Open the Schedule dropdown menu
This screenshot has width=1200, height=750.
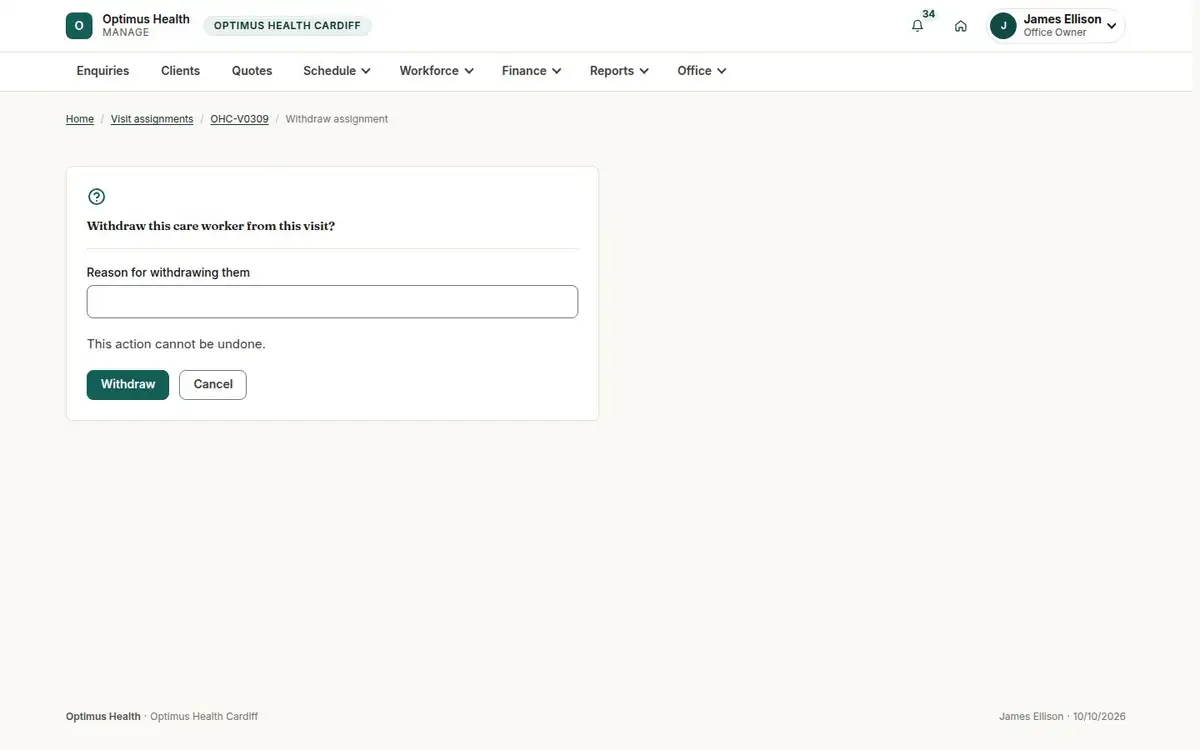point(337,71)
